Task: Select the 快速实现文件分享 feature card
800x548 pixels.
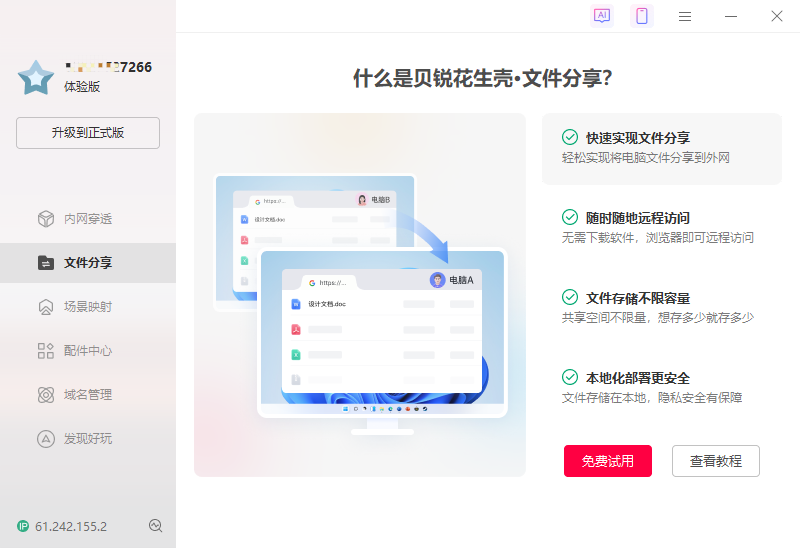Action: [662, 148]
